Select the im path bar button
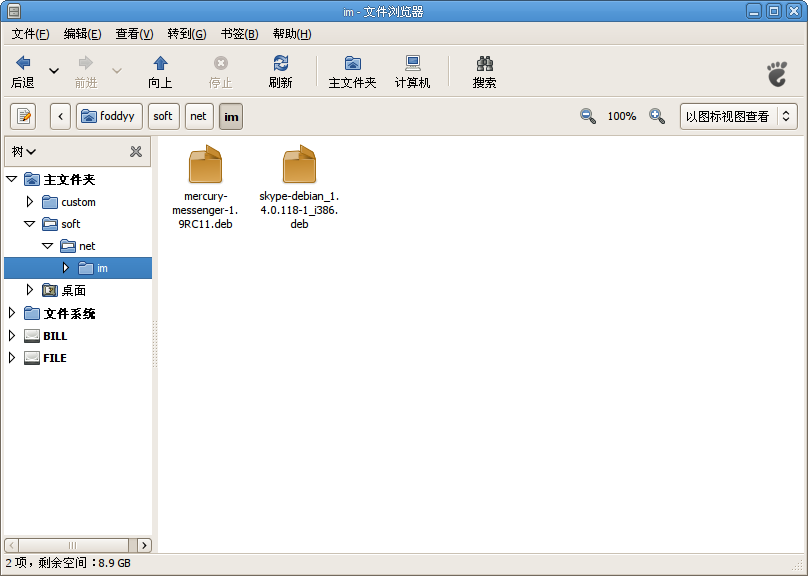This screenshot has height=576, width=808. (x=231, y=116)
